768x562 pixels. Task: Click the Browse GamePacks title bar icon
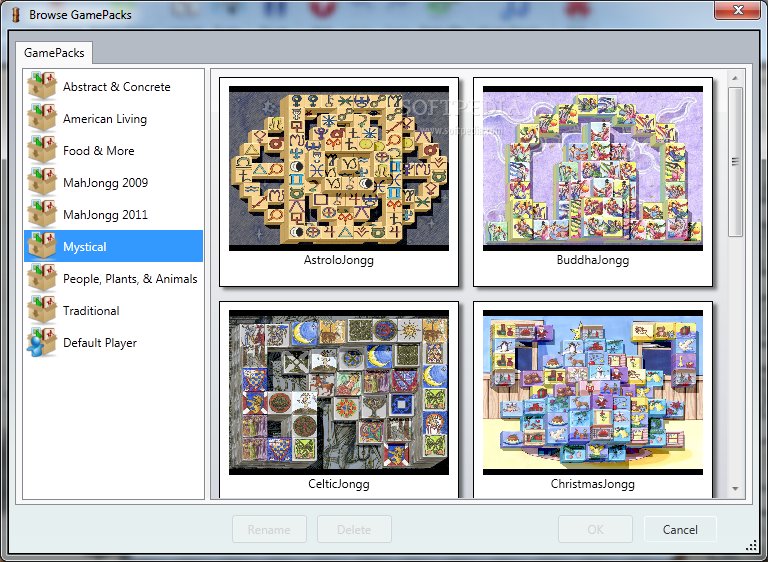pyautogui.click(x=16, y=15)
